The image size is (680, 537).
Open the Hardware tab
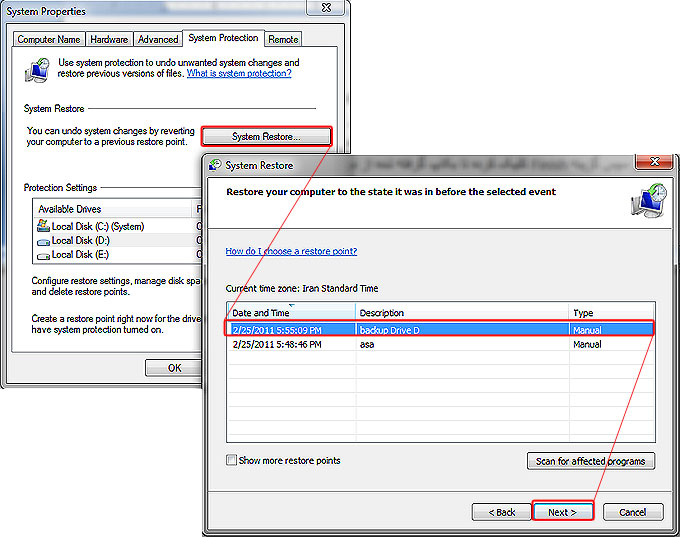109,40
